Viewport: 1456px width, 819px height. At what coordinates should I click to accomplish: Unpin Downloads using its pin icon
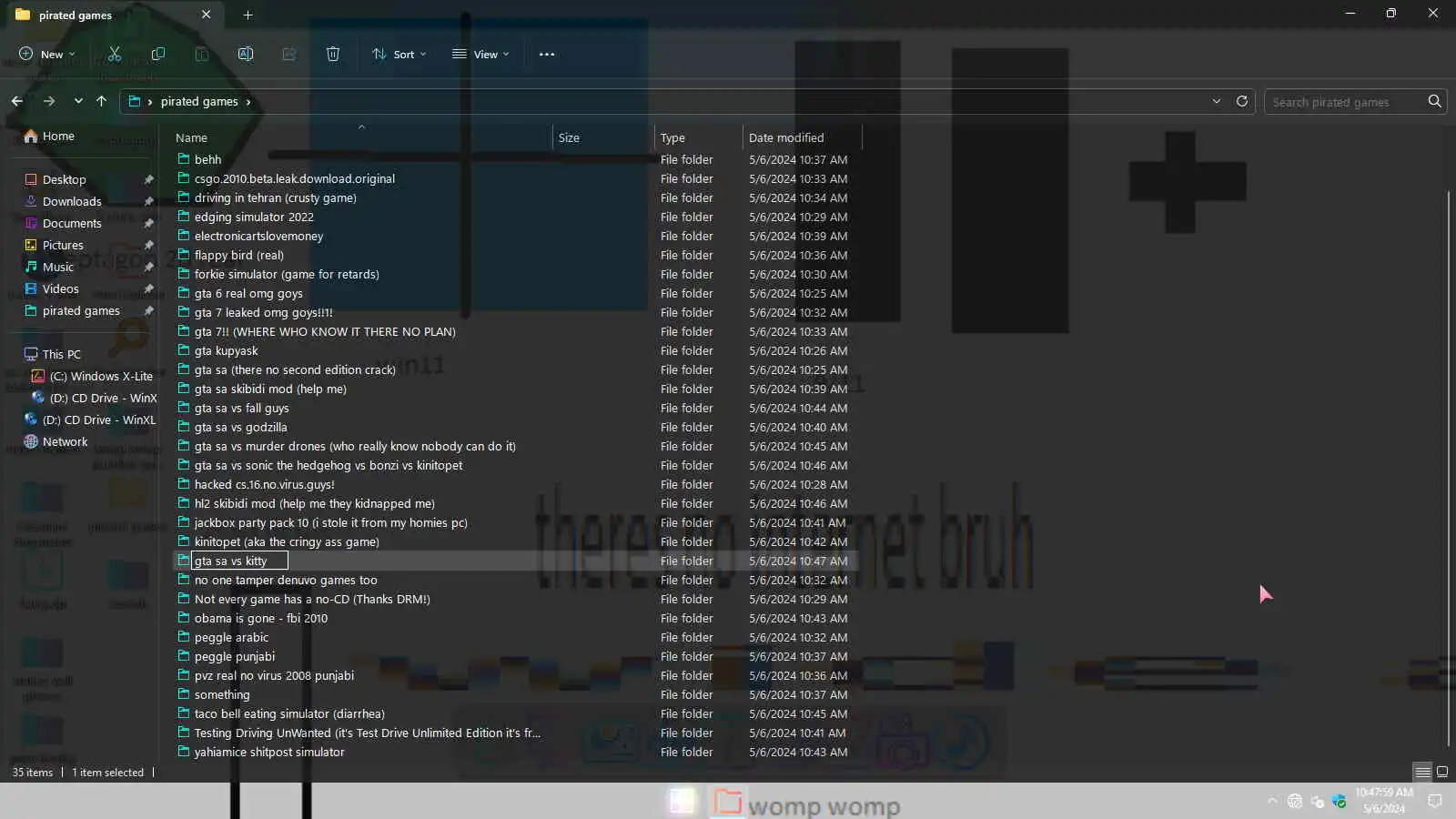(148, 201)
